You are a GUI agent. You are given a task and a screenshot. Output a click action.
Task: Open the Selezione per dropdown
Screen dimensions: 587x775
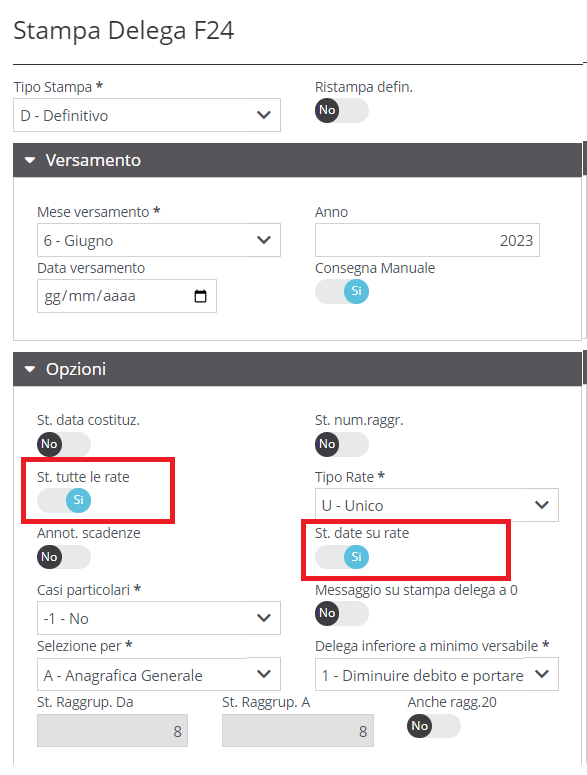click(x=159, y=674)
